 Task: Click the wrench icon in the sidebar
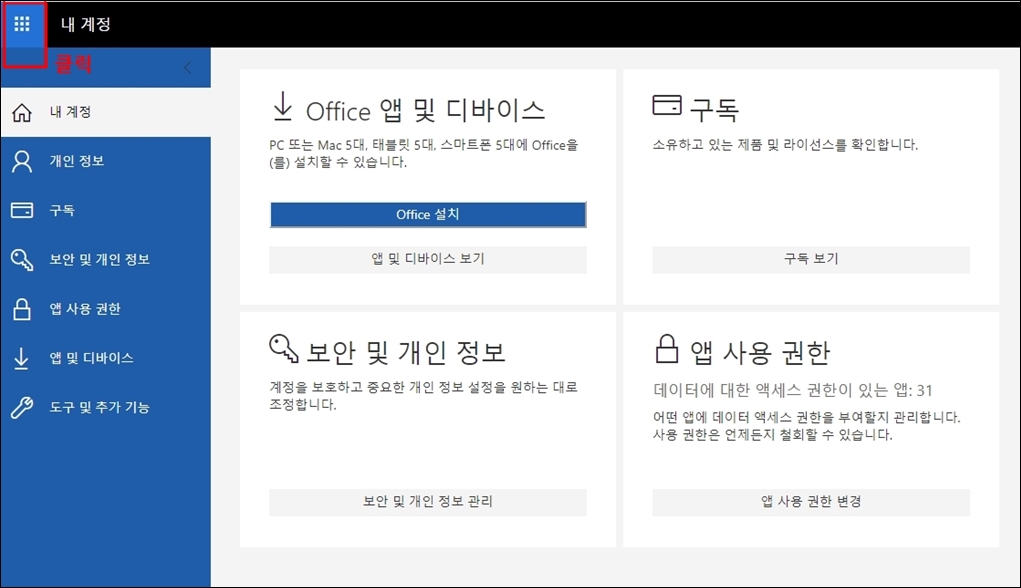pyautogui.click(x=21, y=408)
